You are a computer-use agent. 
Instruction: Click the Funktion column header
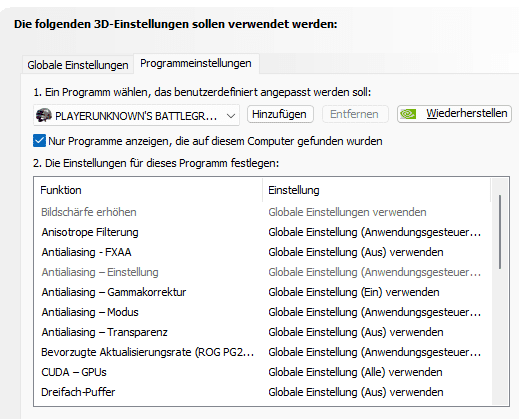pyautogui.click(x=148, y=190)
